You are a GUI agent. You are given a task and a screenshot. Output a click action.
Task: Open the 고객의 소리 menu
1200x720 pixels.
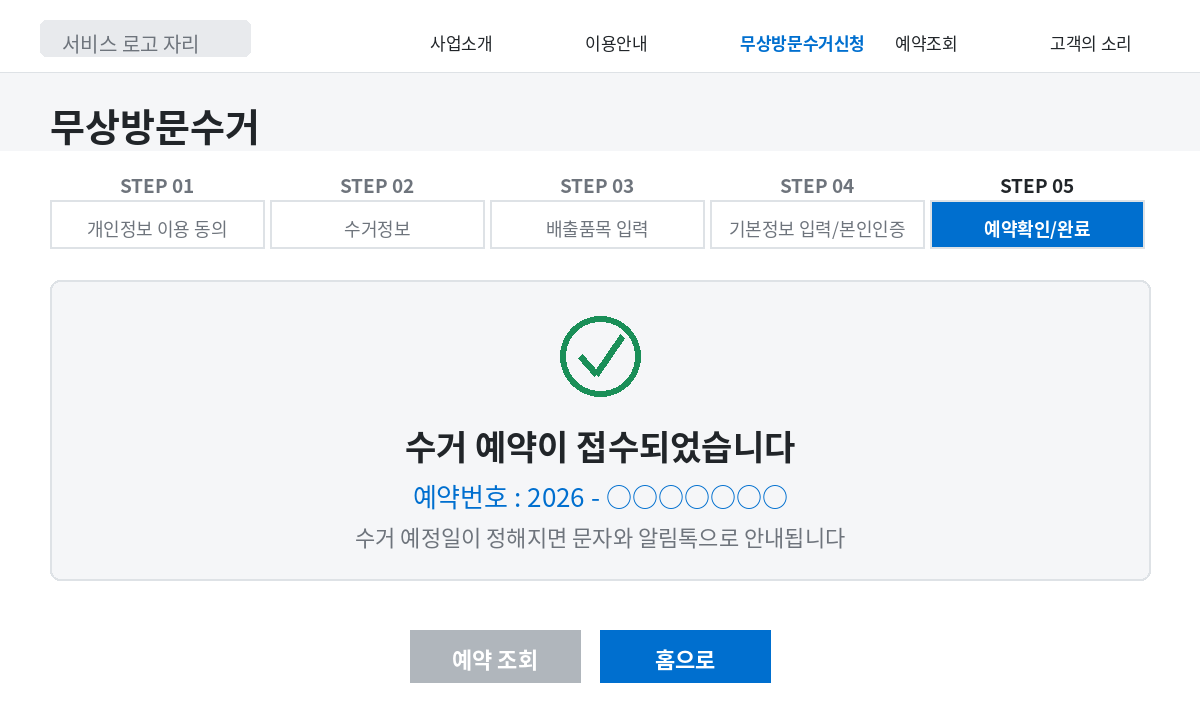[x=1090, y=43]
